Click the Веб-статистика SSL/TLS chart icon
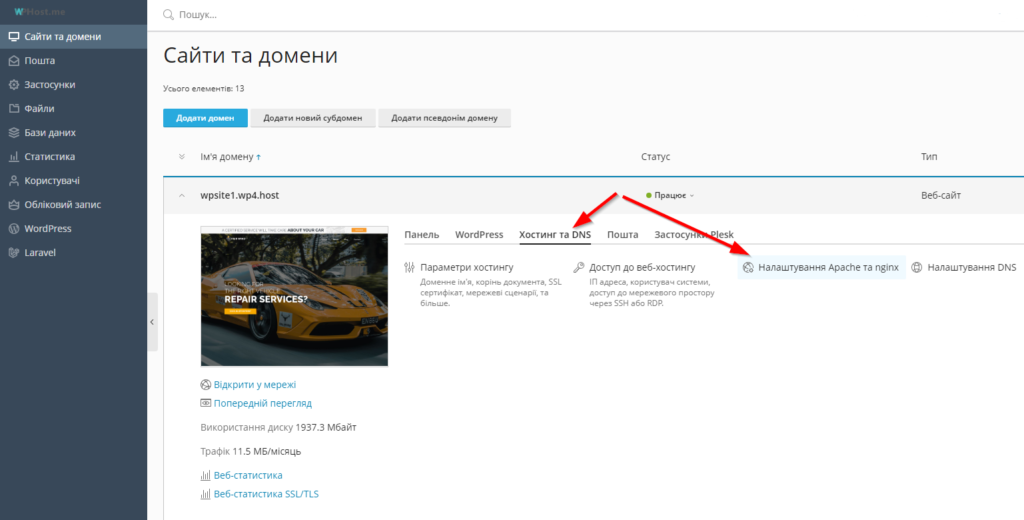The width and height of the screenshot is (1024, 520). point(206,494)
